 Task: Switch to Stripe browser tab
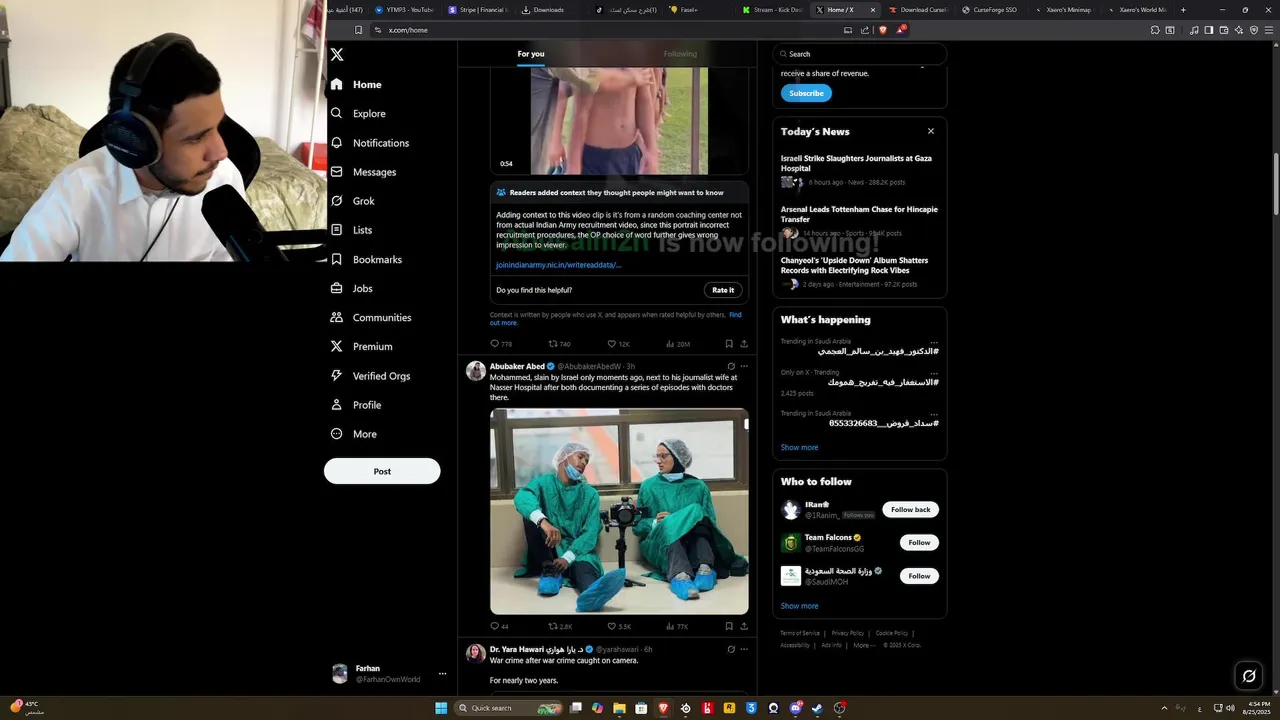(478, 10)
